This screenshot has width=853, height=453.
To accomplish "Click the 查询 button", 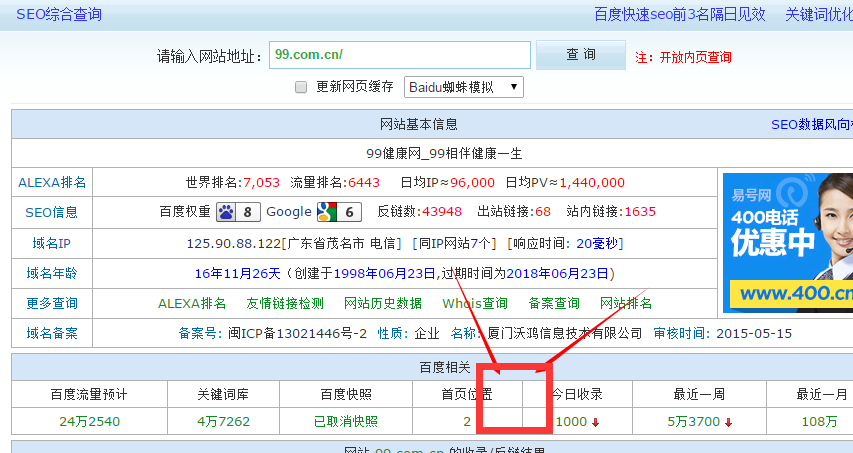I will [581, 55].
